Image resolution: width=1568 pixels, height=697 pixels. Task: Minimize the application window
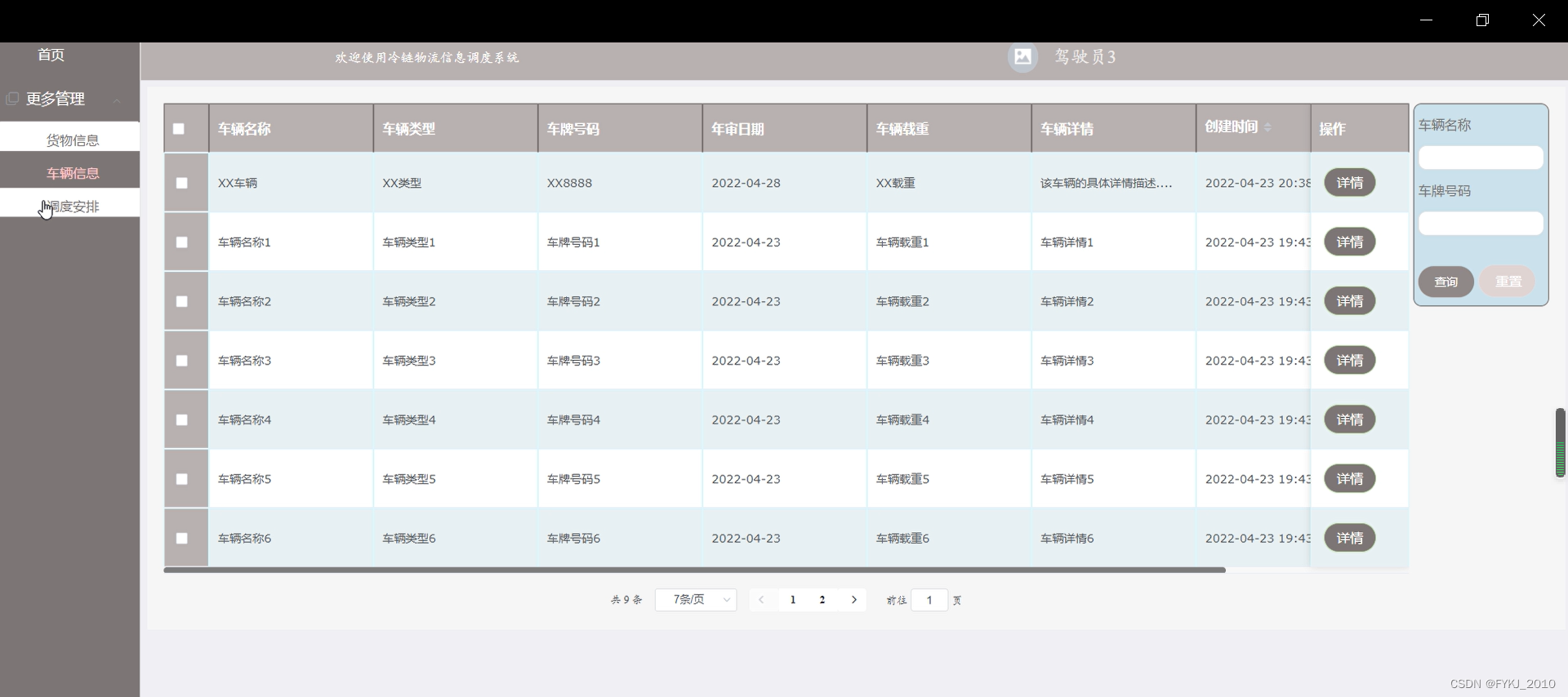(x=1427, y=20)
